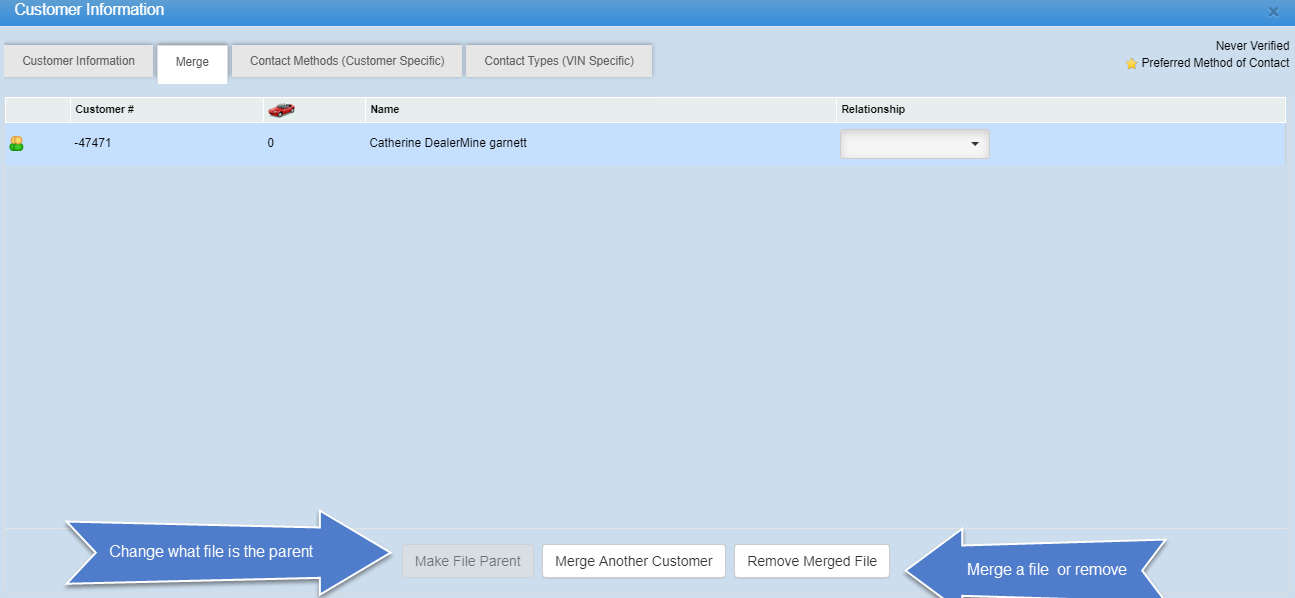Click the Never Verified status text

[x=1252, y=46]
